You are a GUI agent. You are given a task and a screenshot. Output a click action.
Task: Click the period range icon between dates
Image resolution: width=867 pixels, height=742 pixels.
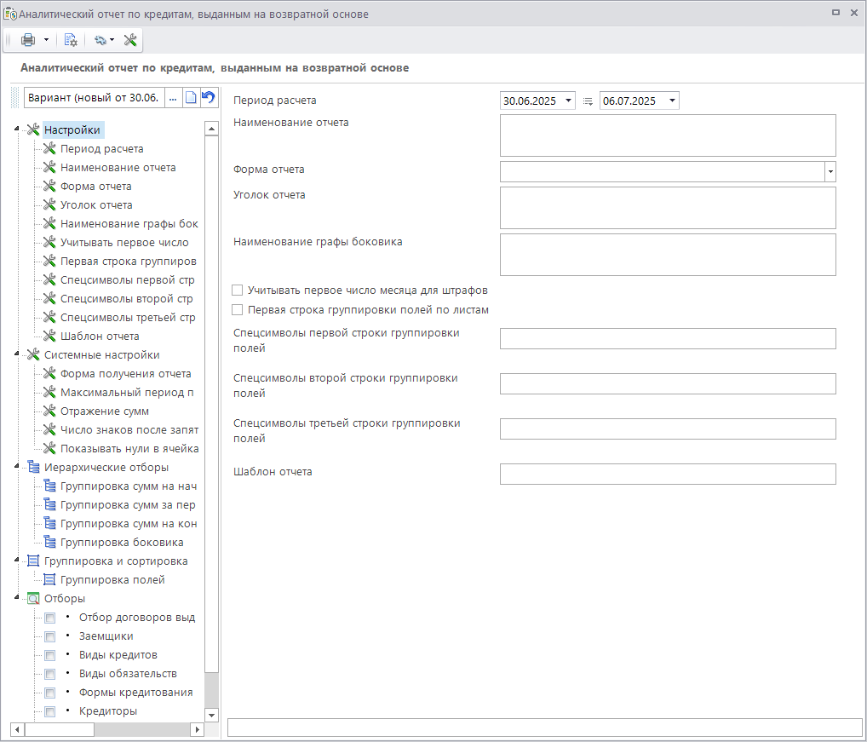[x=588, y=101]
